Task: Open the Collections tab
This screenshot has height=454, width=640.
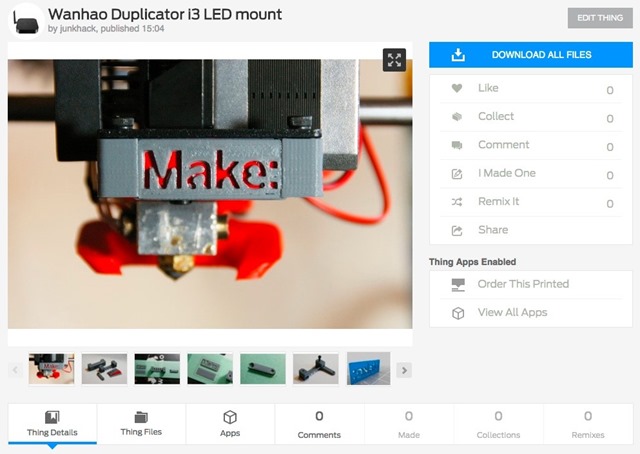Action: click(498, 424)
